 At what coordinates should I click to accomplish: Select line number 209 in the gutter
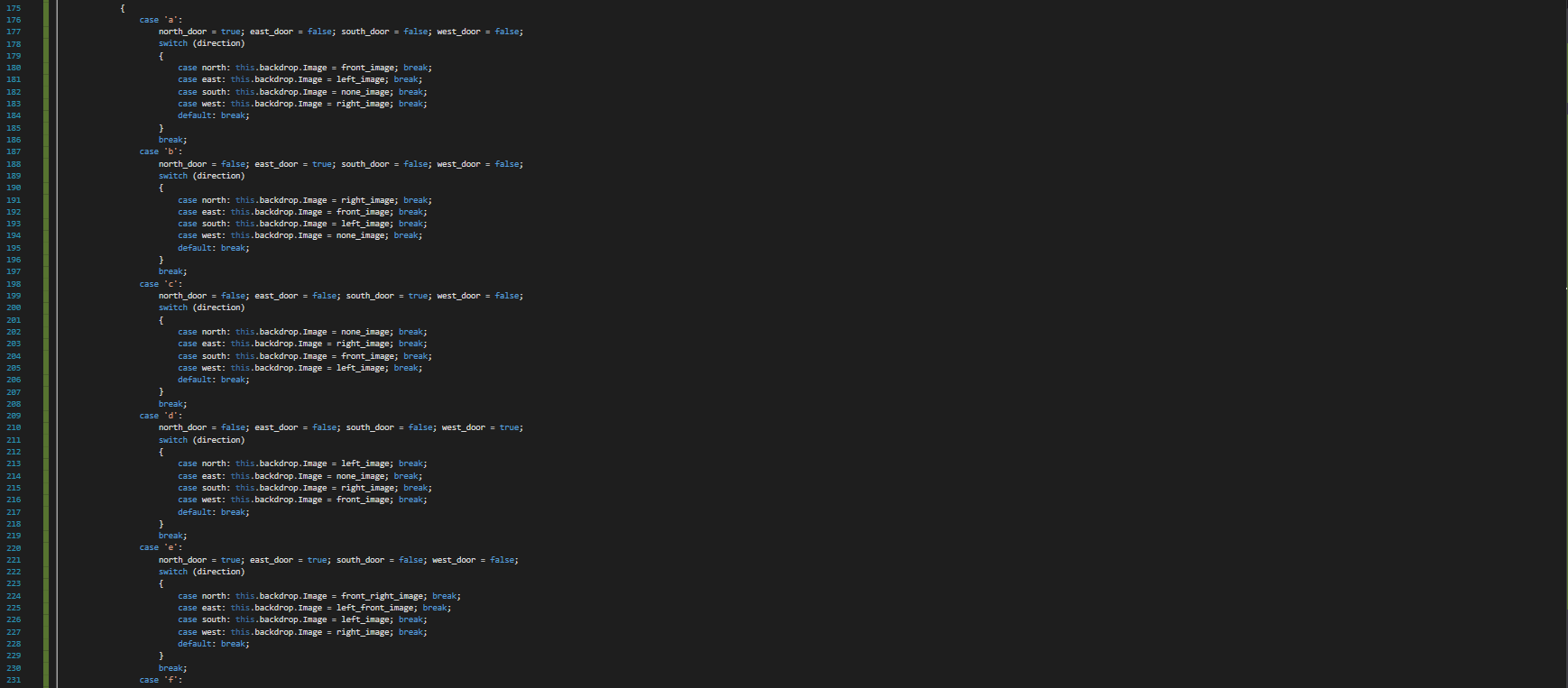pyautogui.click(x=14, y=416)
